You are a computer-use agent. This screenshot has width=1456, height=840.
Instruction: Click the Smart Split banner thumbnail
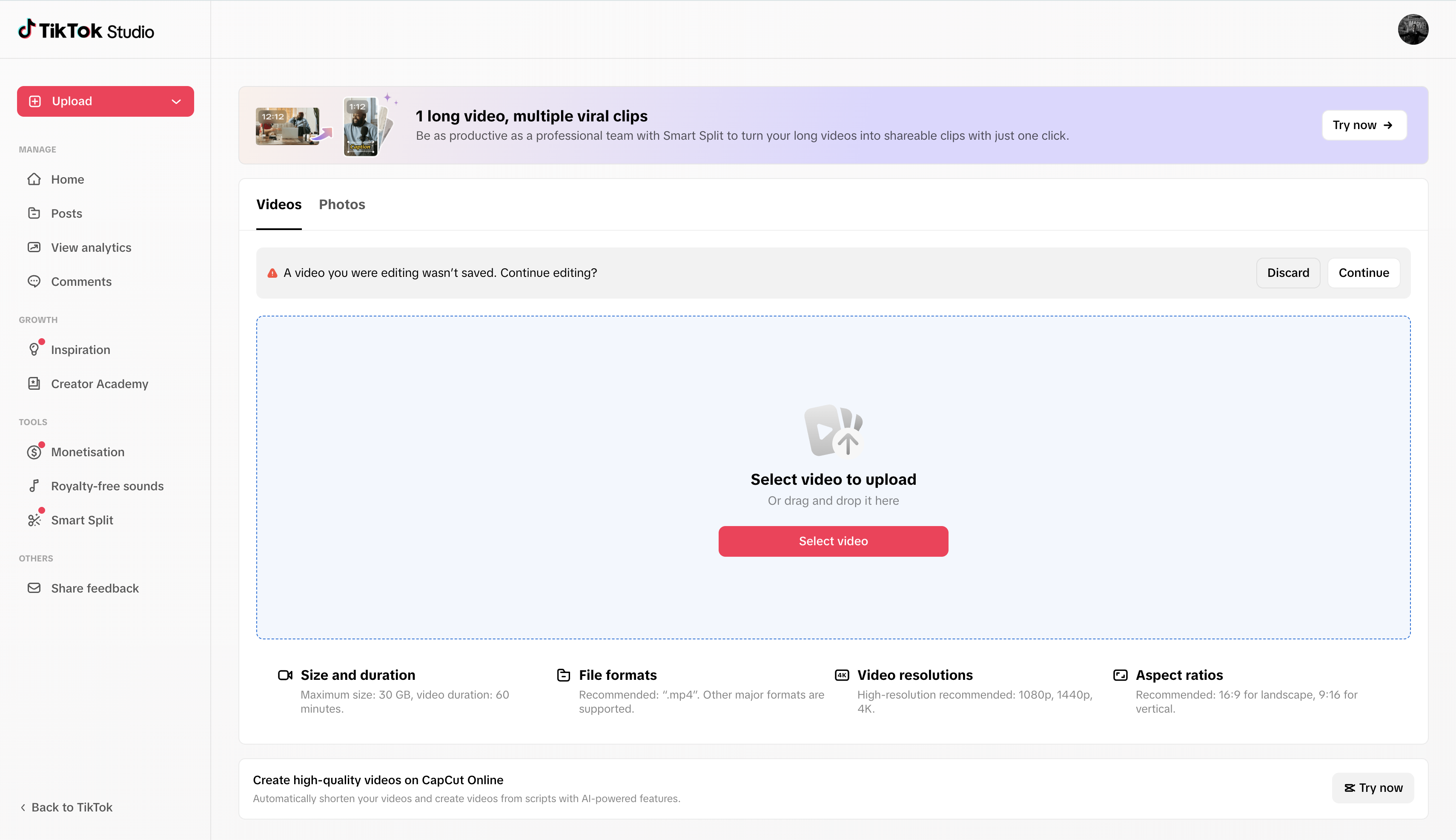point(327,125)
